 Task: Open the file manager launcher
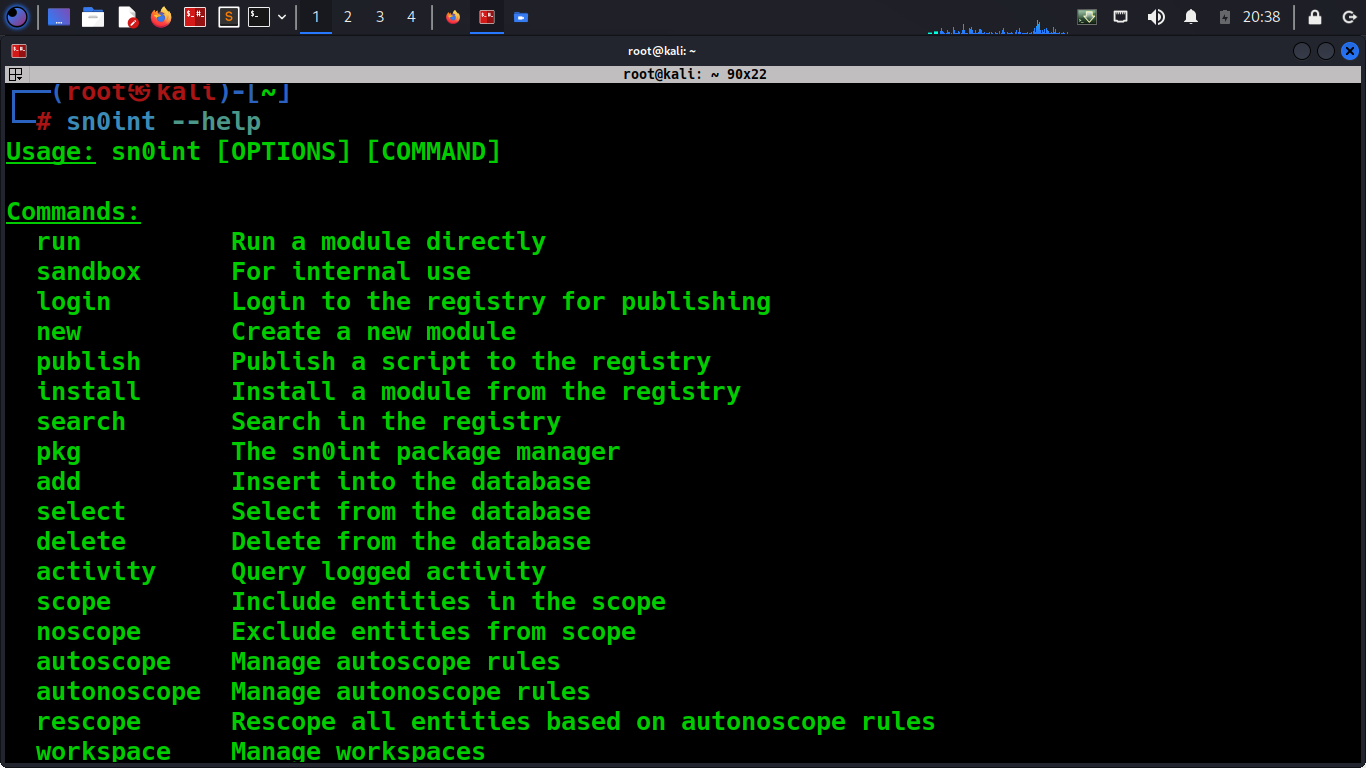pos(93,17)
